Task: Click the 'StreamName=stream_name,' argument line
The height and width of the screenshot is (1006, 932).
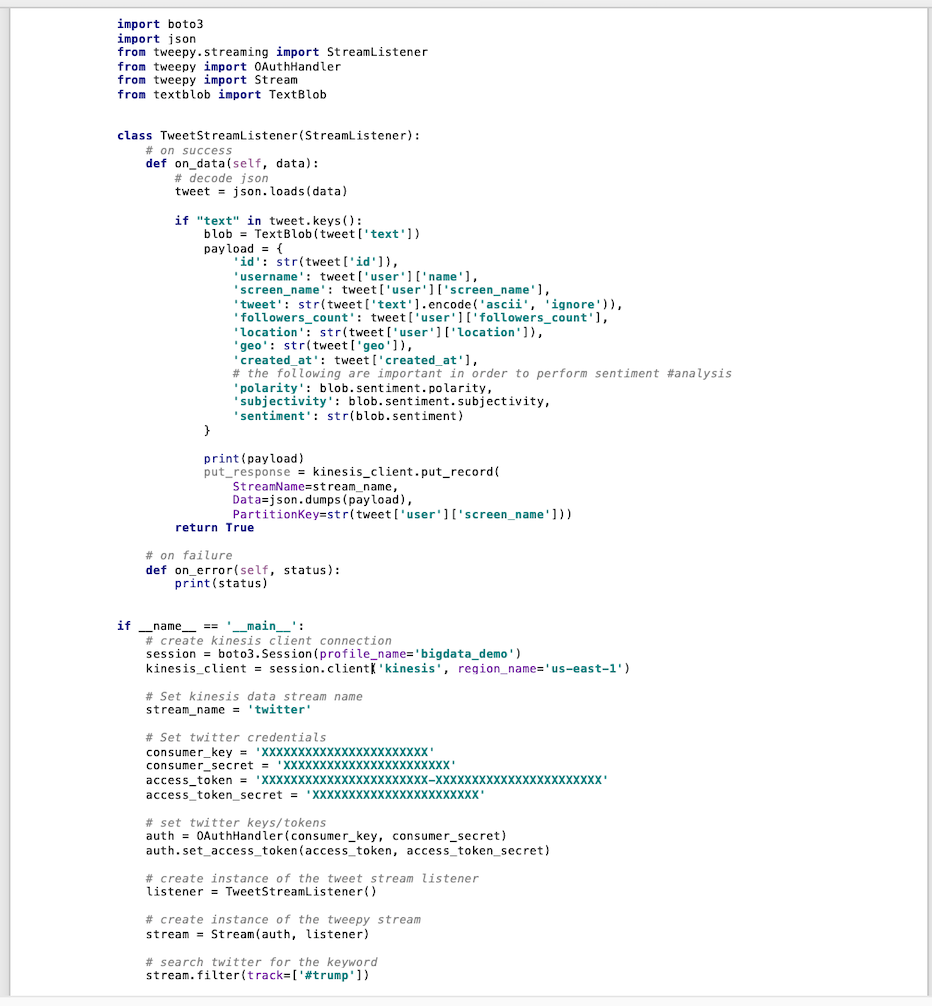Action: click(x=316, y=487)
